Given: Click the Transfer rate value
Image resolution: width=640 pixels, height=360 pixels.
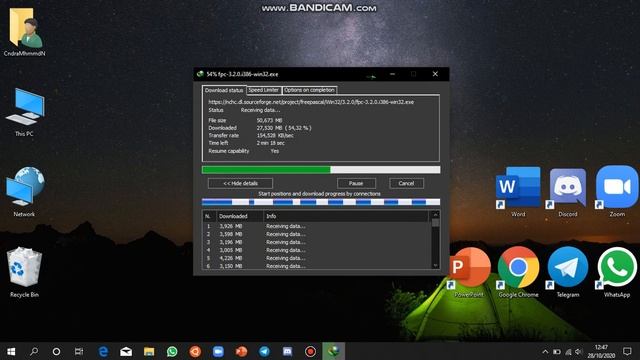Looking at the screenshot, I should point(275,136).
